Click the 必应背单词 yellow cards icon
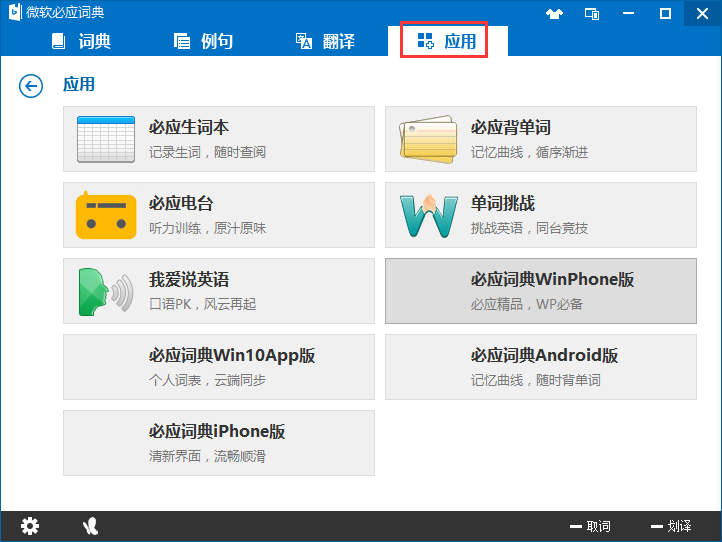 (428, 139)
